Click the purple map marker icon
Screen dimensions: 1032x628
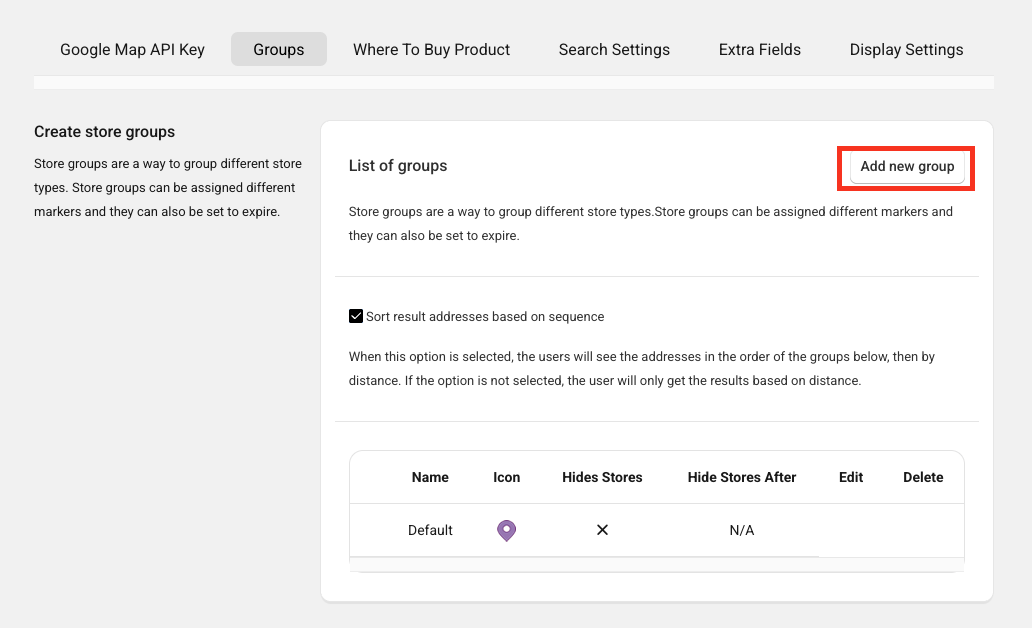click(507, 530)
